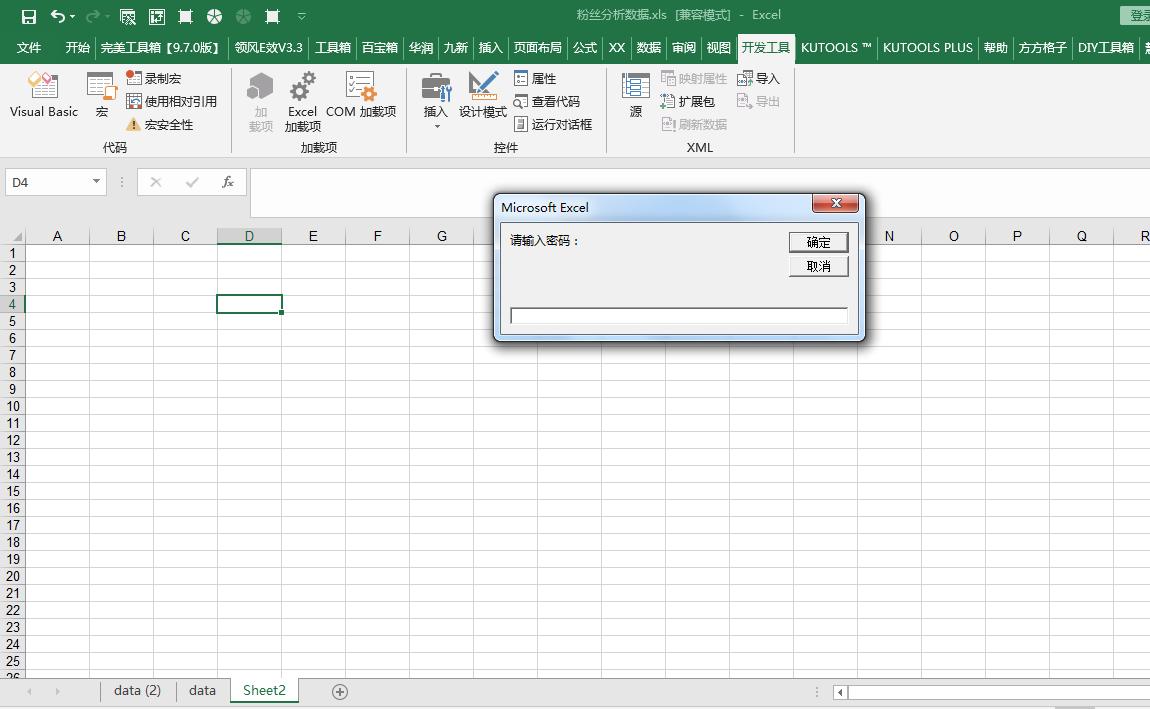Switch to the 百宝箱 tab
Image resolution: width=1150 pixels, height=709 pixels.
click(x=379, y=48)
